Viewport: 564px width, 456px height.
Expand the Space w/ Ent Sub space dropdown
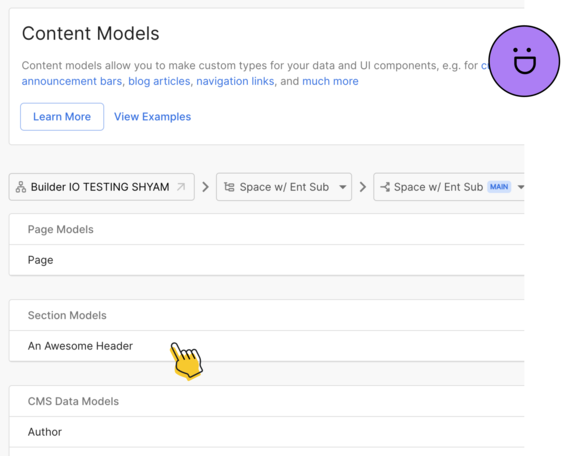tap(284, 187)
